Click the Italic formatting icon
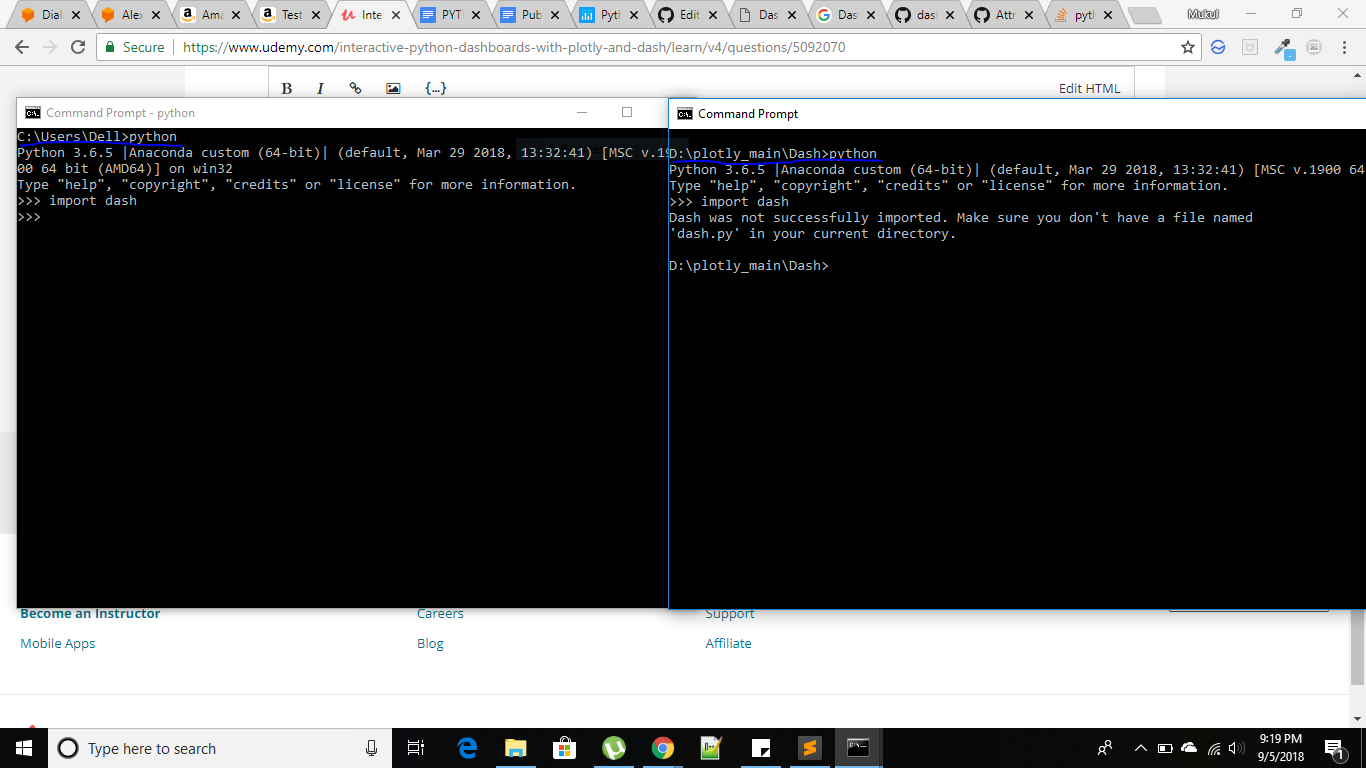Screen dimensions: 1366x768 320,88
